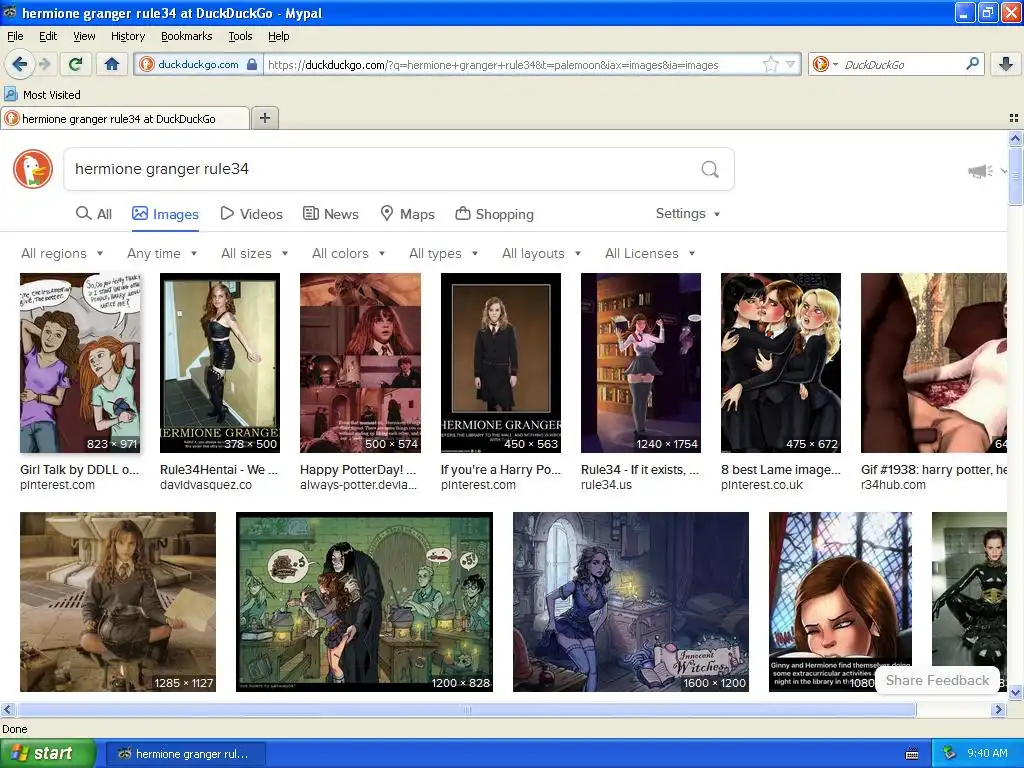Click the magnifier in browser search box

972,64
